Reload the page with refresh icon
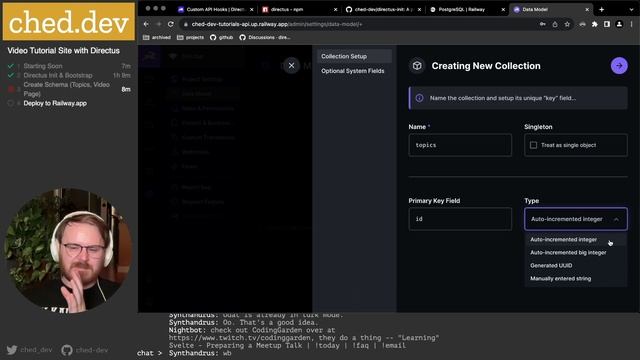The width and height of the screenshot is (640, 360). click(x=171, y=24)
